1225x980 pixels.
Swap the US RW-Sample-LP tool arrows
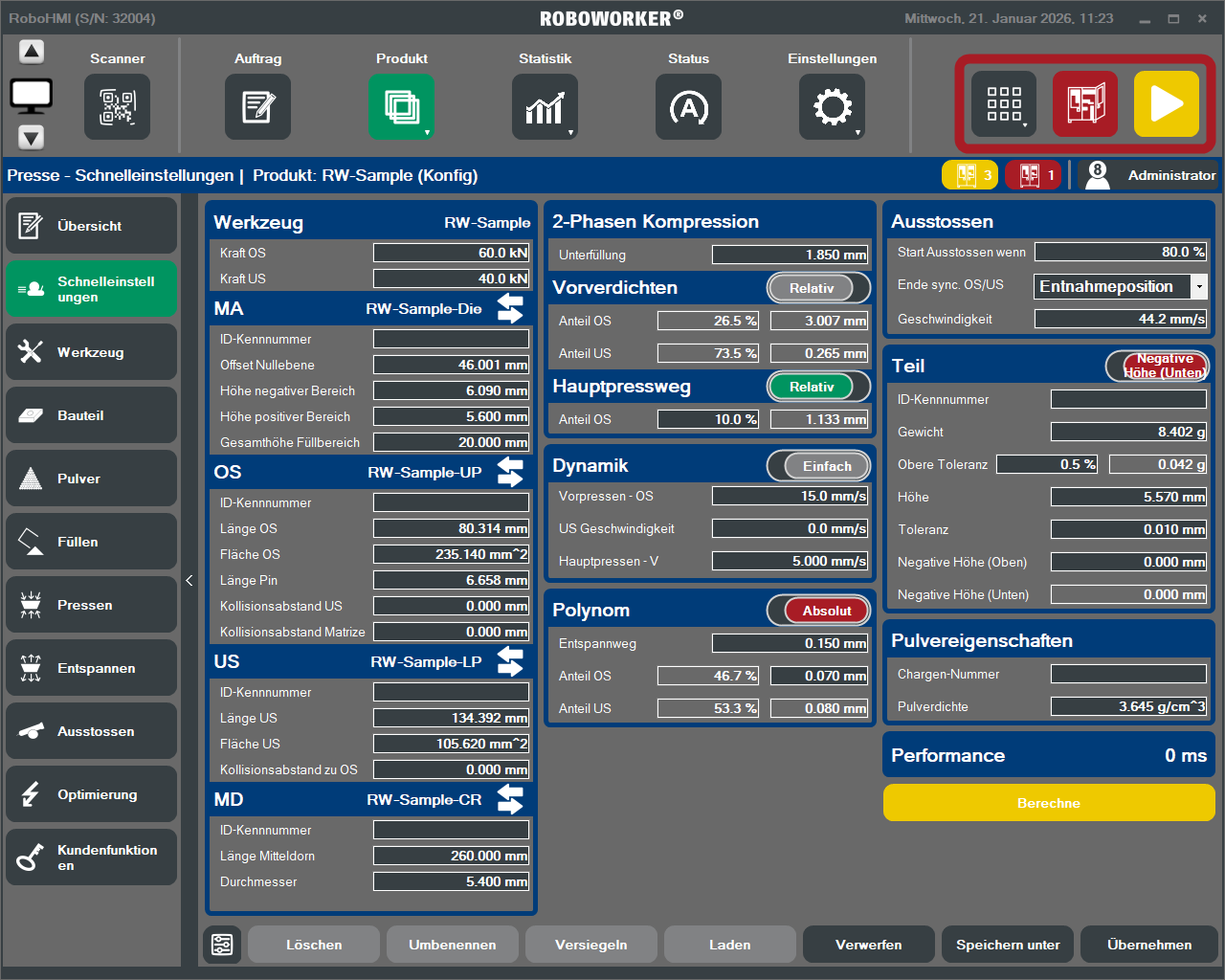(x=510, y=661)
